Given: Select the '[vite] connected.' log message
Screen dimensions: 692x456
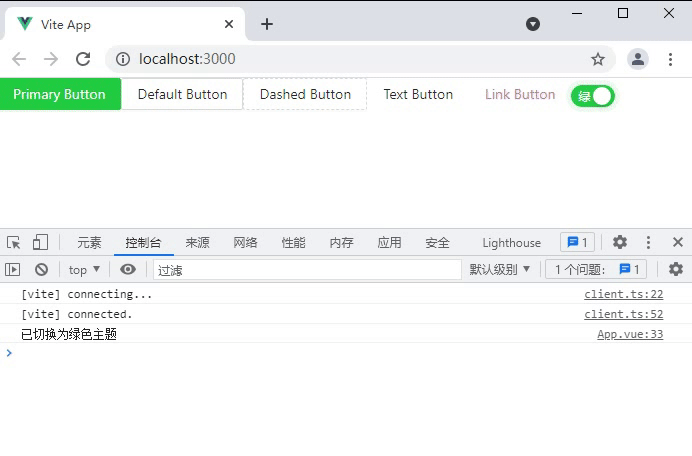Looking at the screenshot, I should (x=76, y=314).
